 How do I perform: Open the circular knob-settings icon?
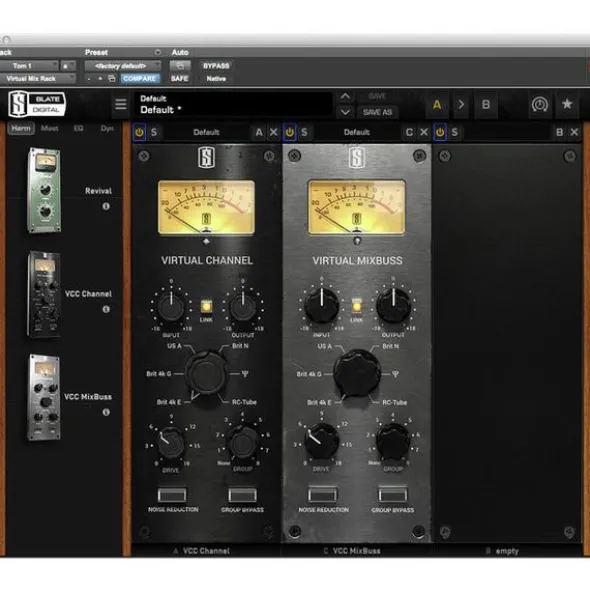pos(539,104)
